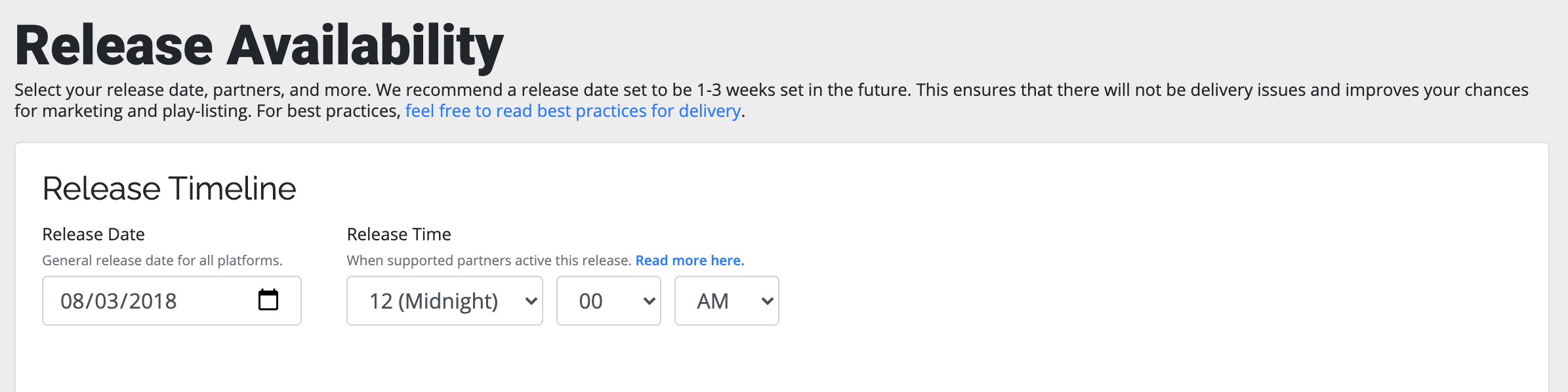Screen dimensions: 1568x392
Task: Select the year 2018 in release date
Action: pyautogui.click(x=152, y=301)
